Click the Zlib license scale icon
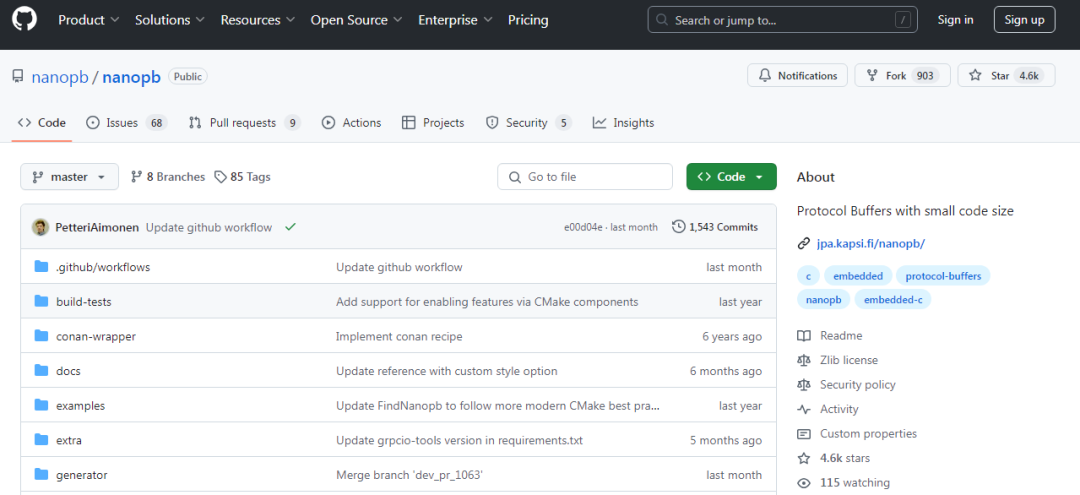Viewport: 1080px width, 495px height. [804, 360]
